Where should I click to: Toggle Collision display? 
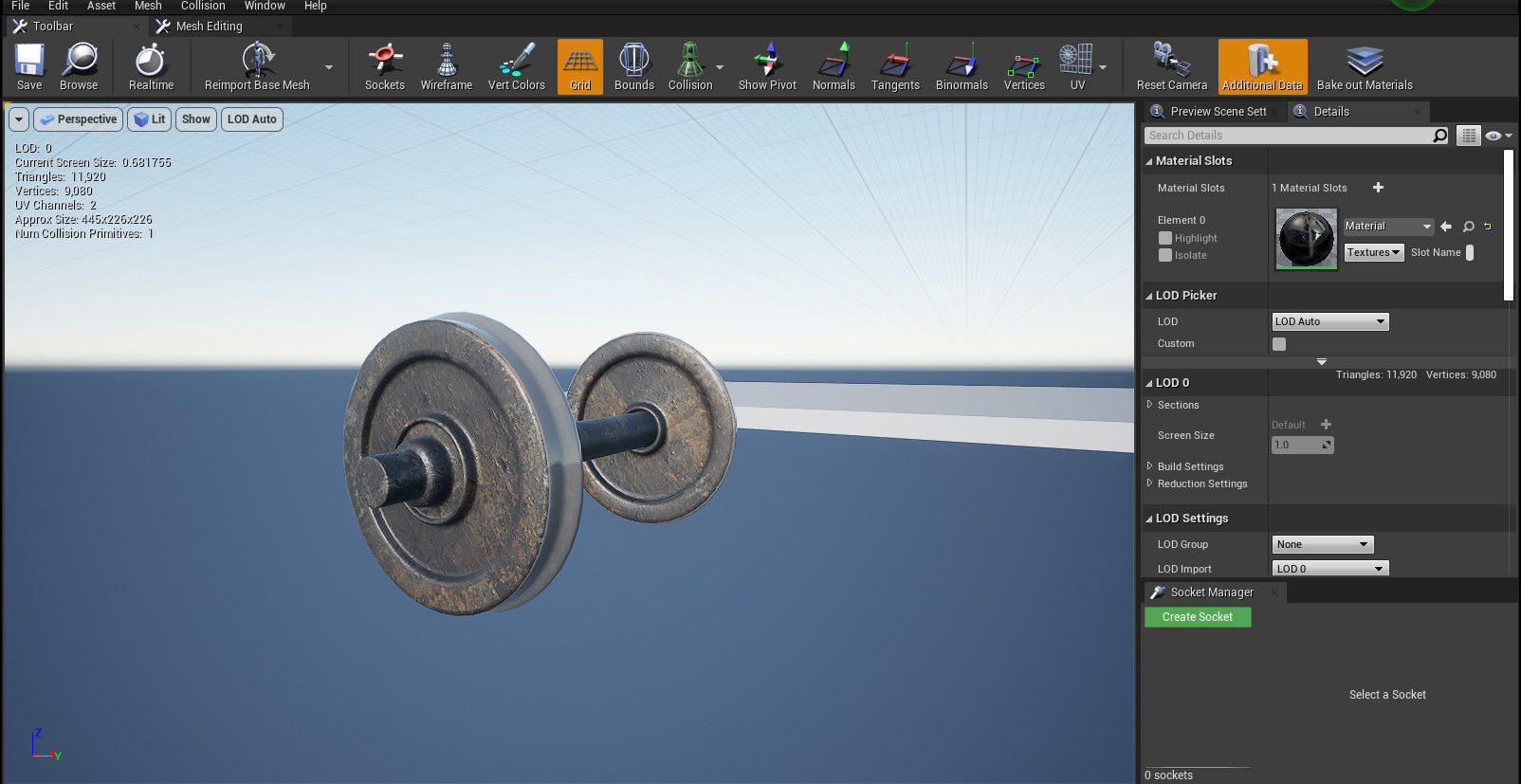coord(690,67)
